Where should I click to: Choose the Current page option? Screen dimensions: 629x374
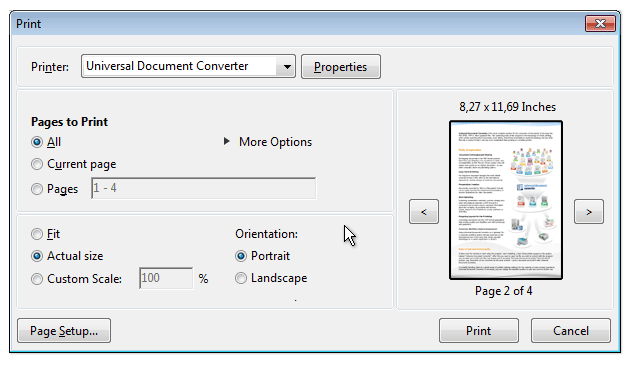tap(37, 164)
